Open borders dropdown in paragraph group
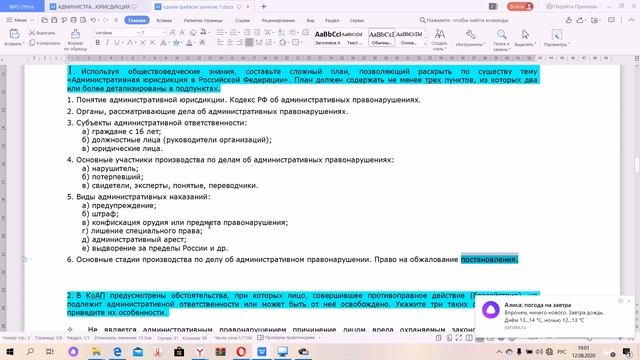Screen dimensions: 640x360 [301, 42]
